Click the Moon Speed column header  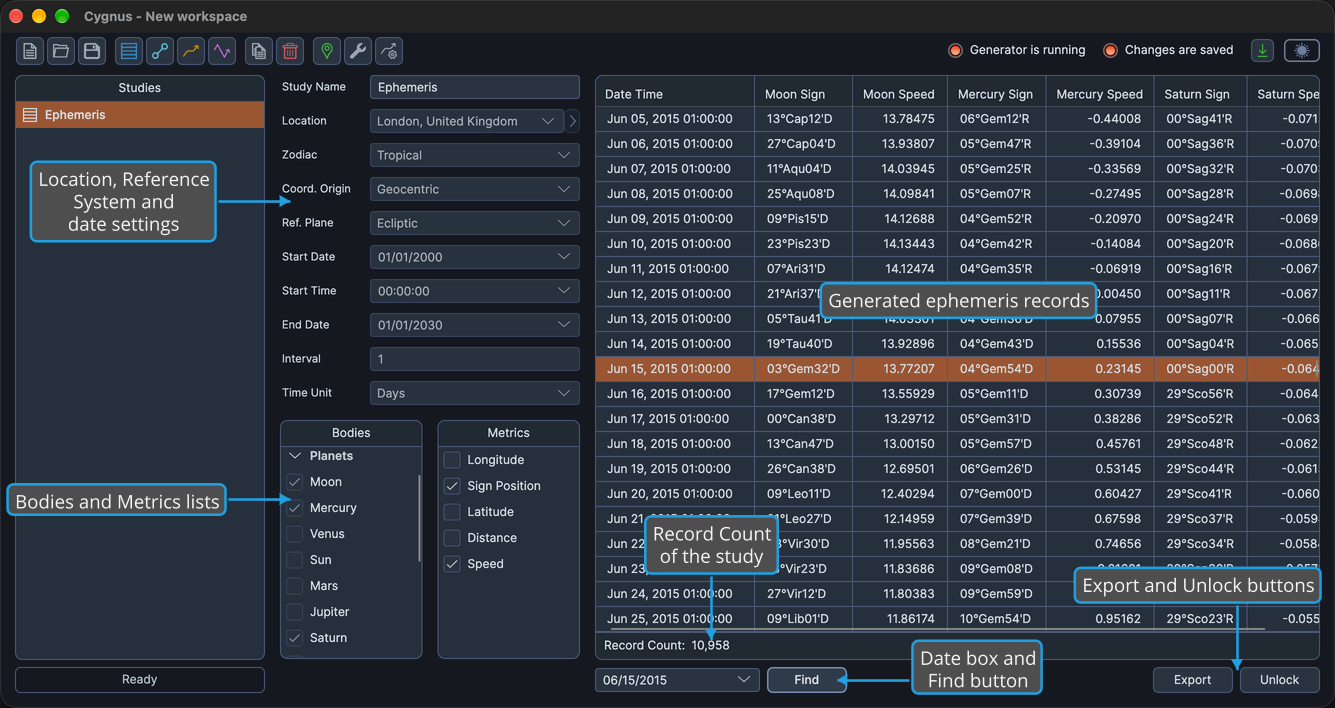pos(901,94)
